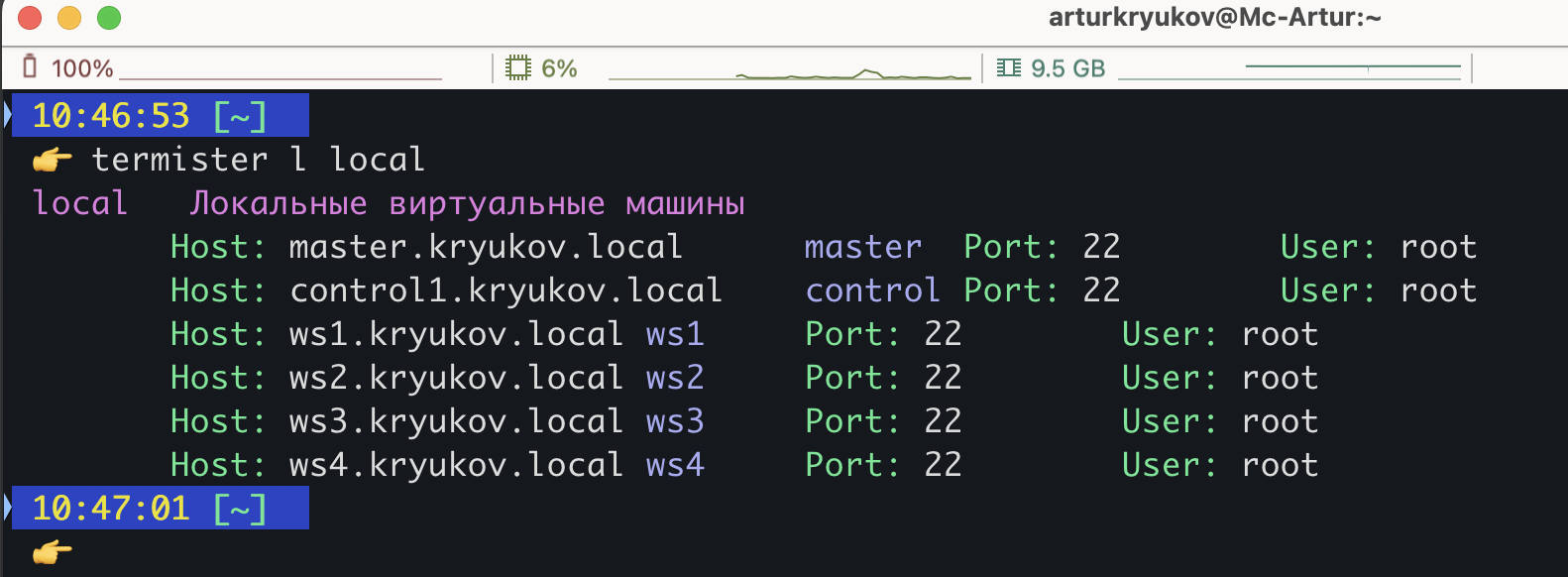Click host ws1.kryukov.local
The height and width of the screenshot is (577, 1568).
[456, 334]
